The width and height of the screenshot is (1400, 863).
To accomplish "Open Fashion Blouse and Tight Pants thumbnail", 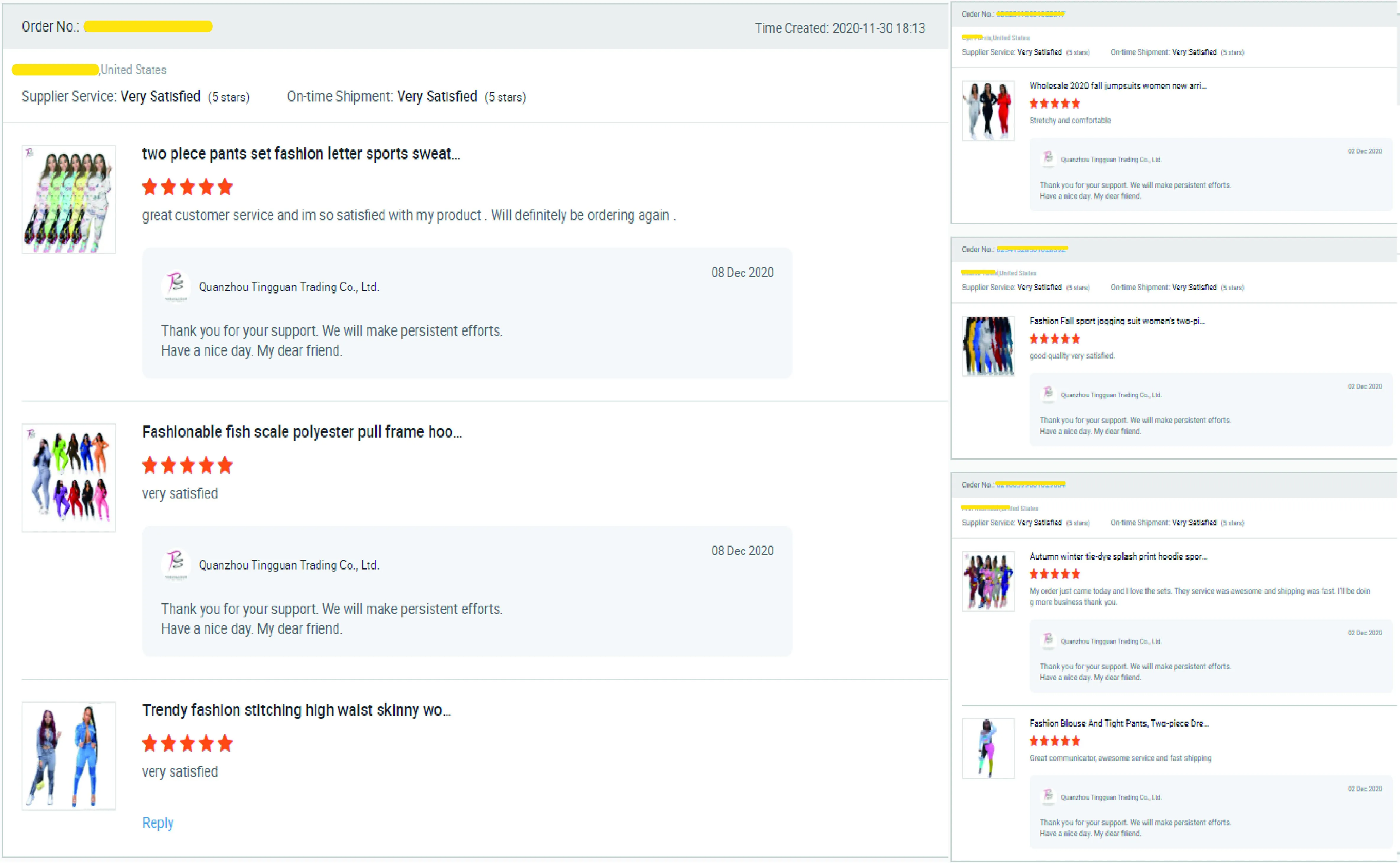I will (x=988, y=748).
